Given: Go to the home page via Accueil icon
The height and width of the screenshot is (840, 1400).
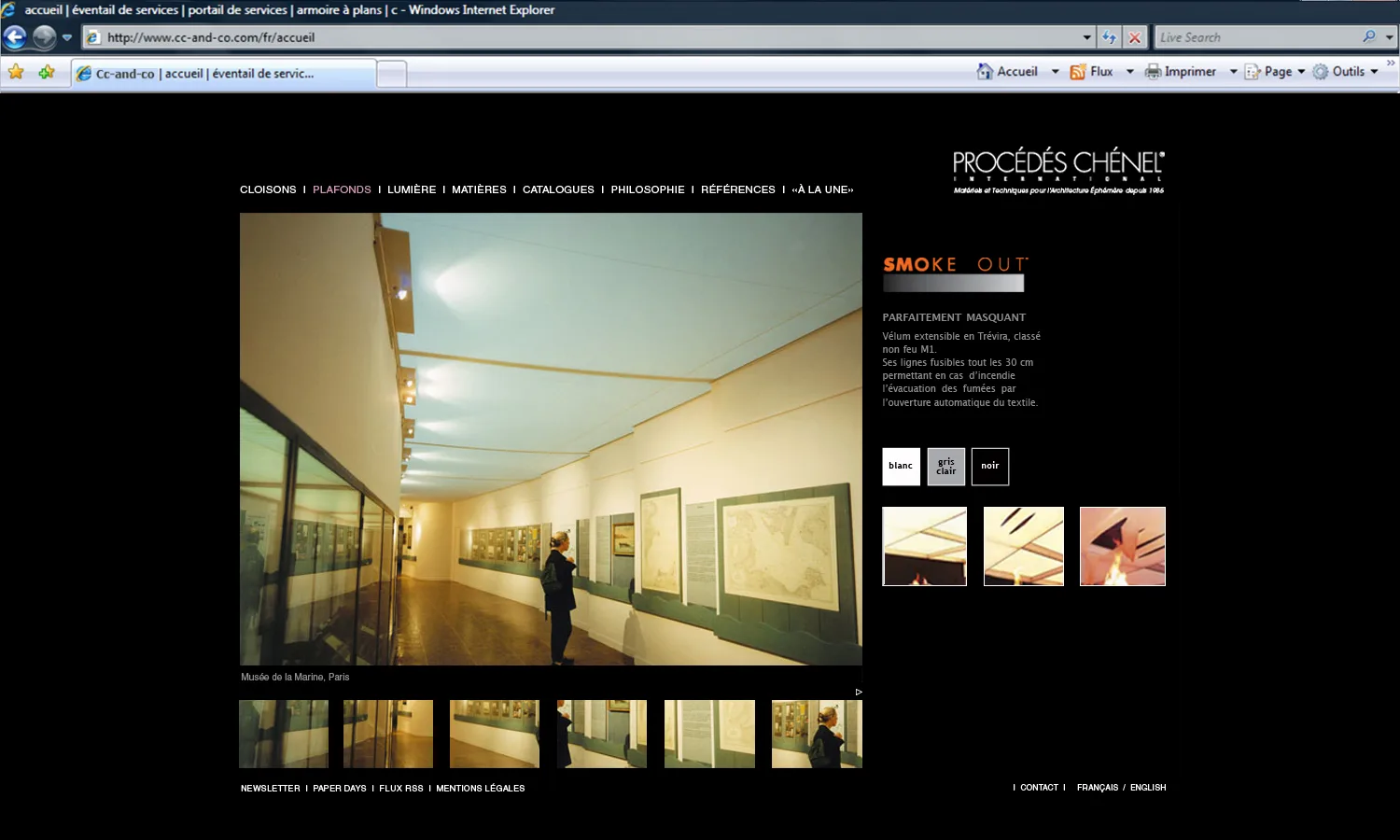Looking at the screenshot, I should tap(985, 72).
